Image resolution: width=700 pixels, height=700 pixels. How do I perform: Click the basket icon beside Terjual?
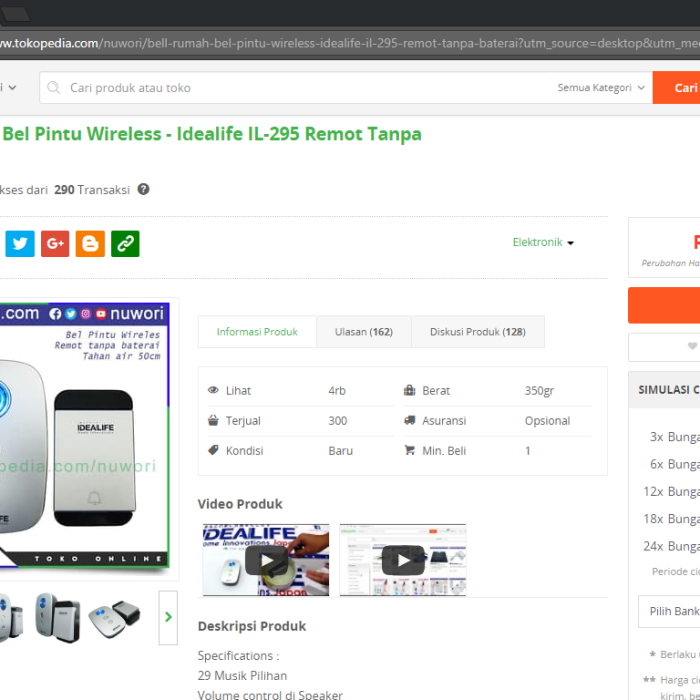point(213,420)
